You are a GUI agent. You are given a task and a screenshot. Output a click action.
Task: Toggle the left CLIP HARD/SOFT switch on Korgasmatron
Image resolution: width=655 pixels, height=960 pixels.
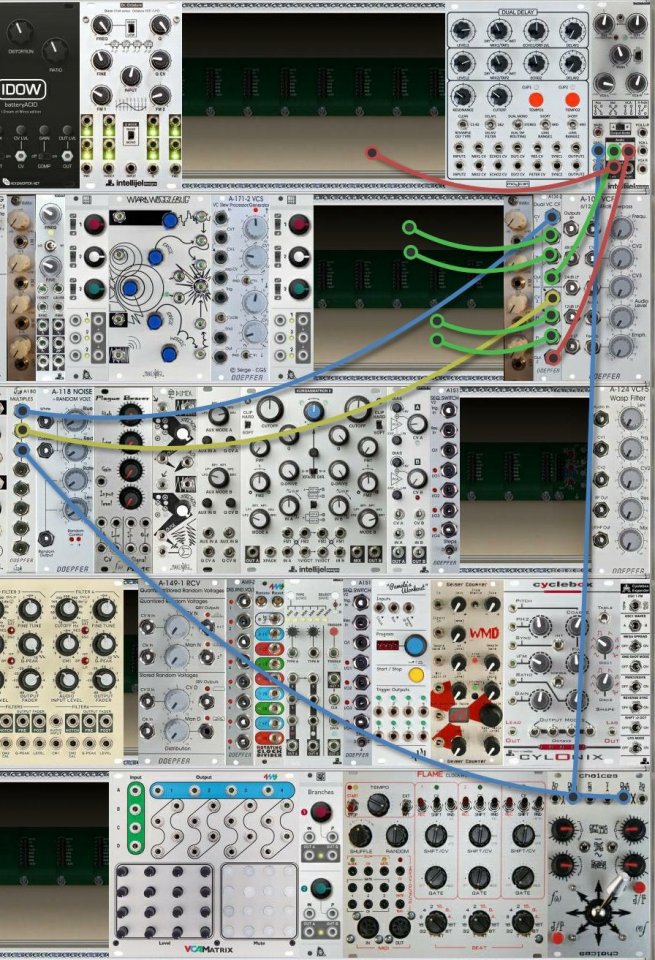[x=249, y=423]
